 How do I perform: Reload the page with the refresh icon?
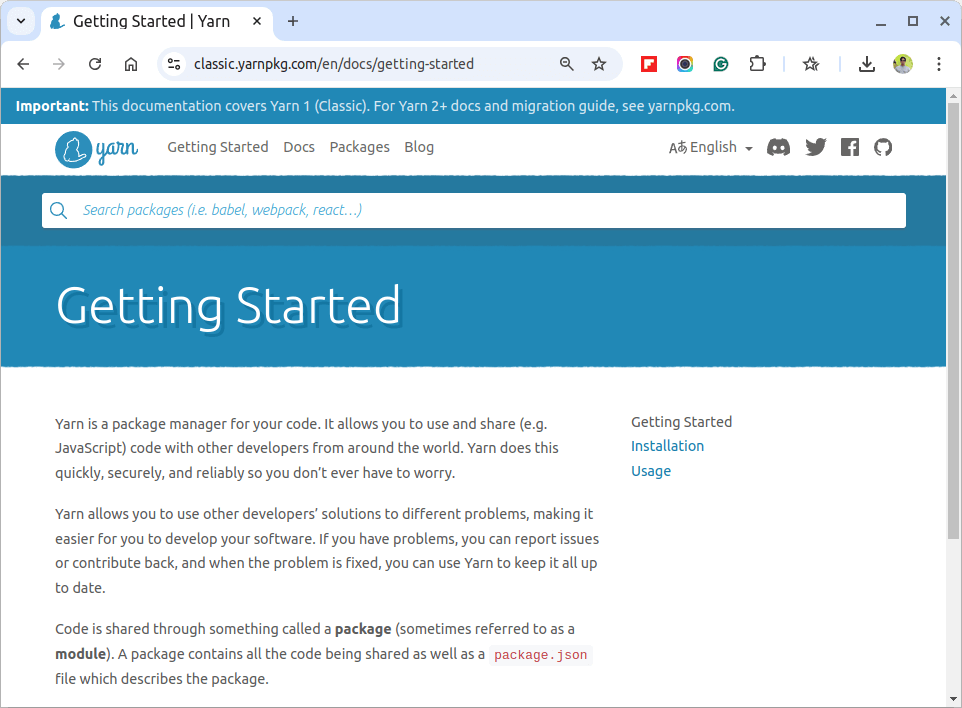coord(95,64)
